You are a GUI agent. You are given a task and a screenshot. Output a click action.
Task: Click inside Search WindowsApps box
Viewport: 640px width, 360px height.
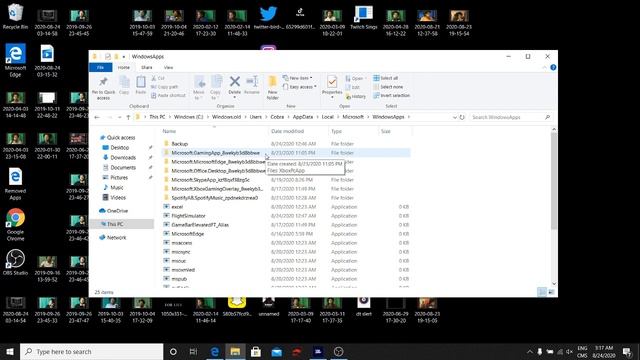click(x=510, y=117)
